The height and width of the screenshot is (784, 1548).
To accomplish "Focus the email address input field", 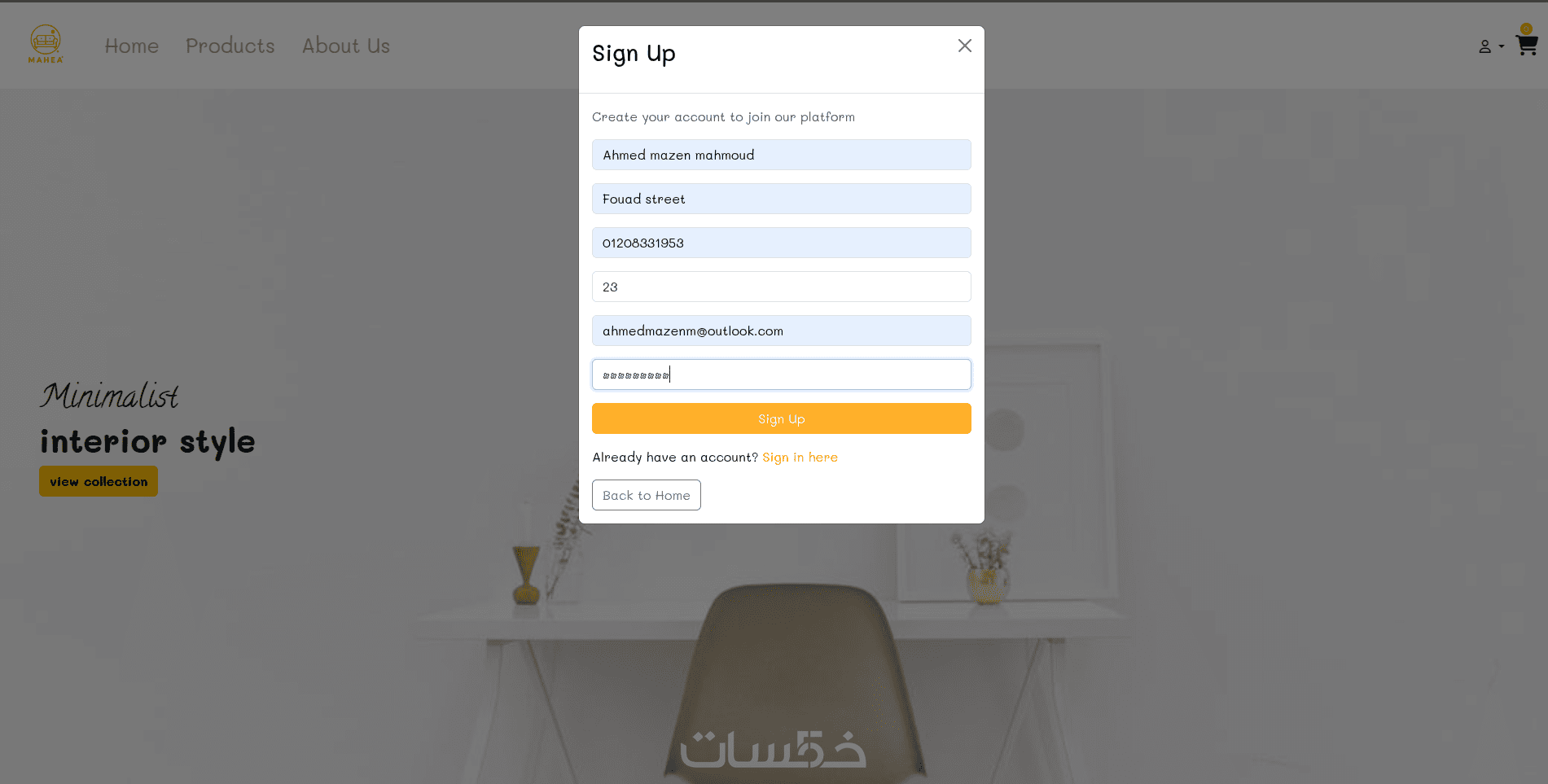I will tap(781, 331).
